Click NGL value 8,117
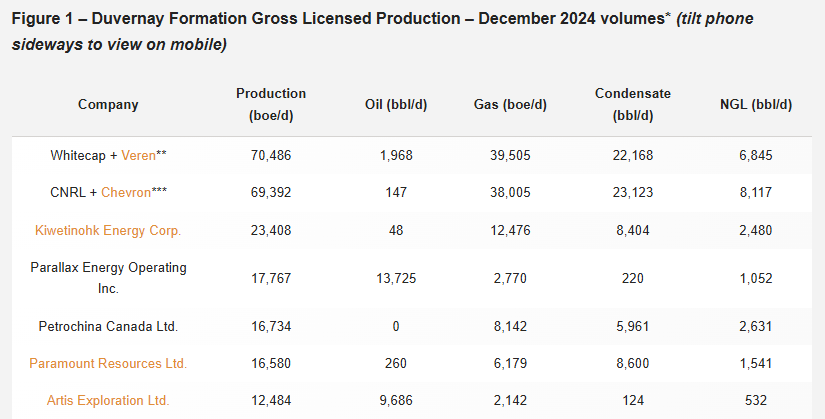The image size is (825, 419). coord(756,192)
